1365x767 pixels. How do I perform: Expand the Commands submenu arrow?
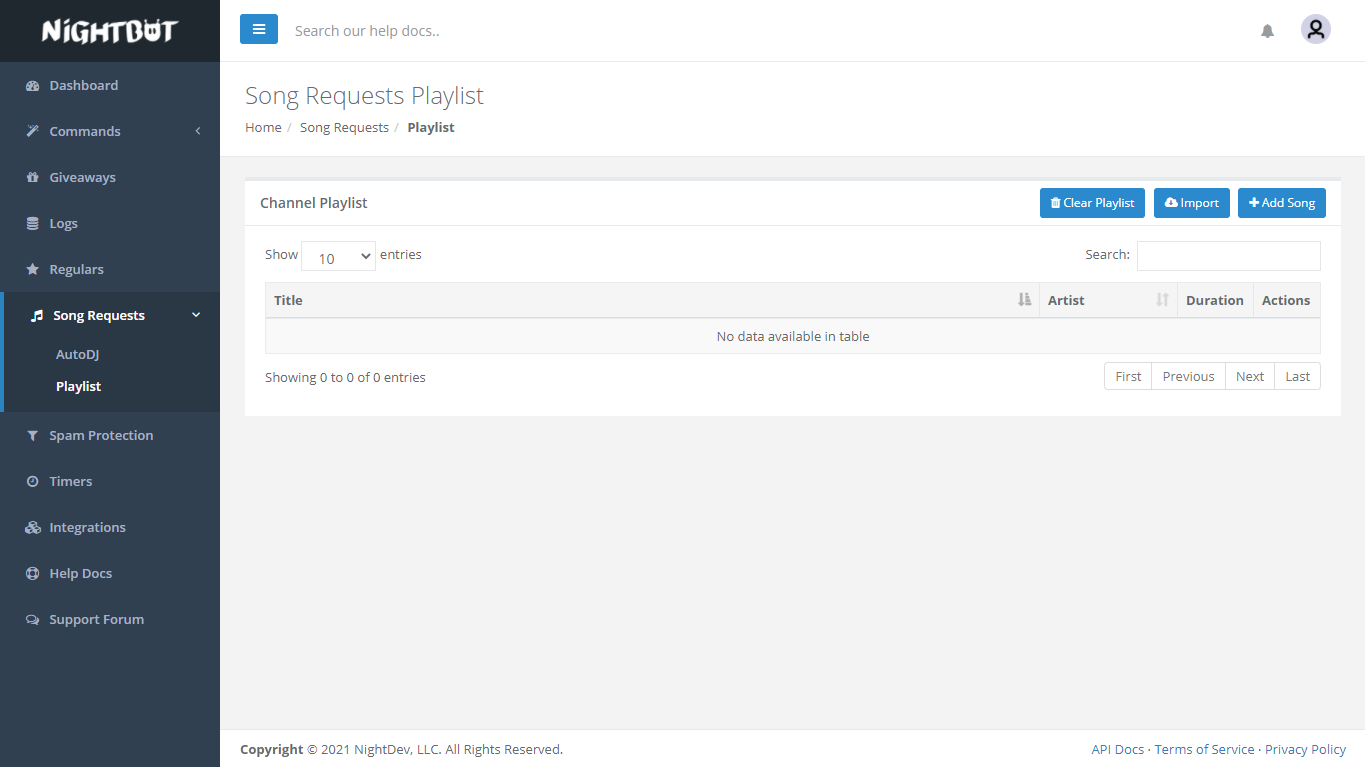[x=198, y=131]
